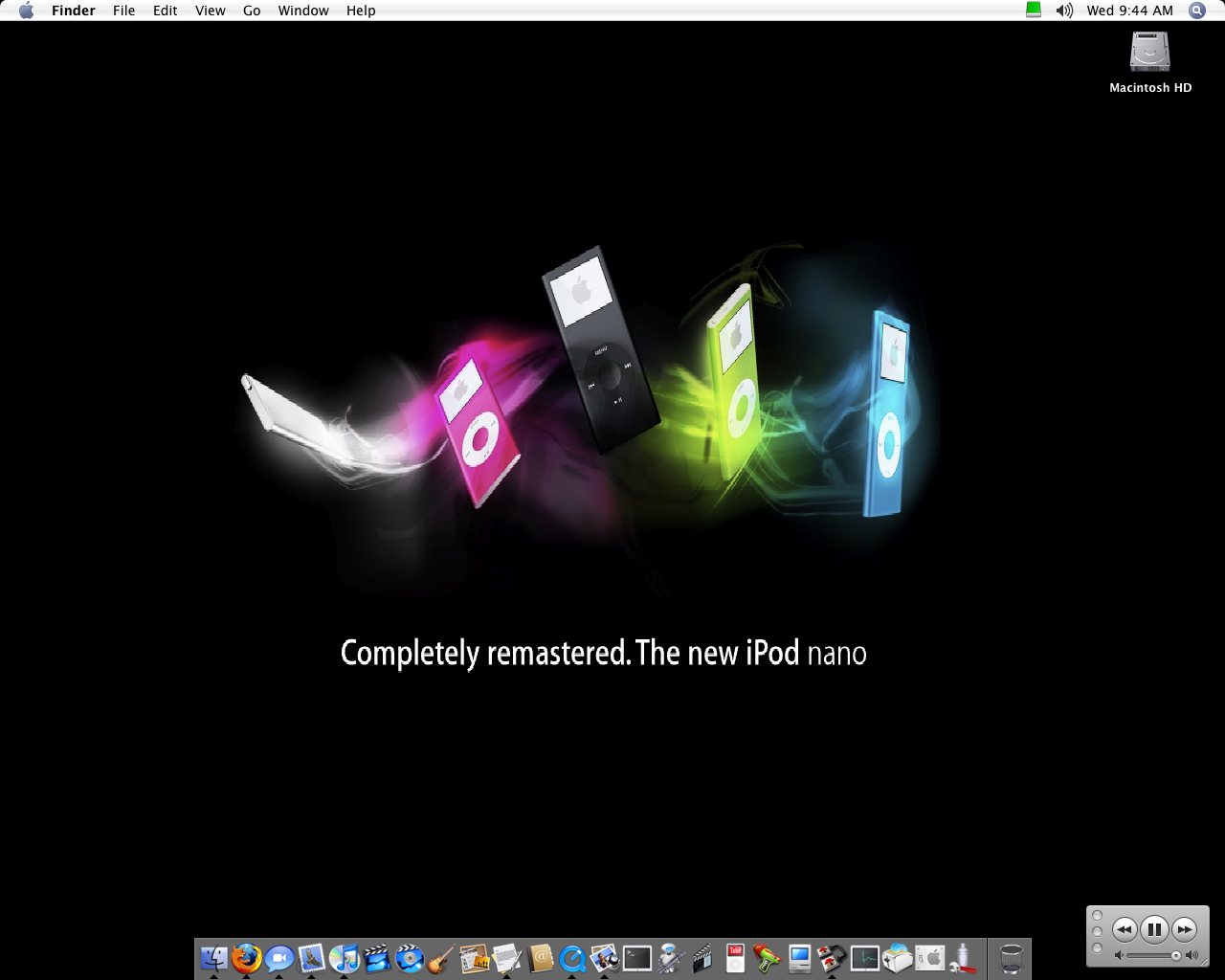Skip to next track in mini player
Screen dimensions: 1225x980
1185,929
